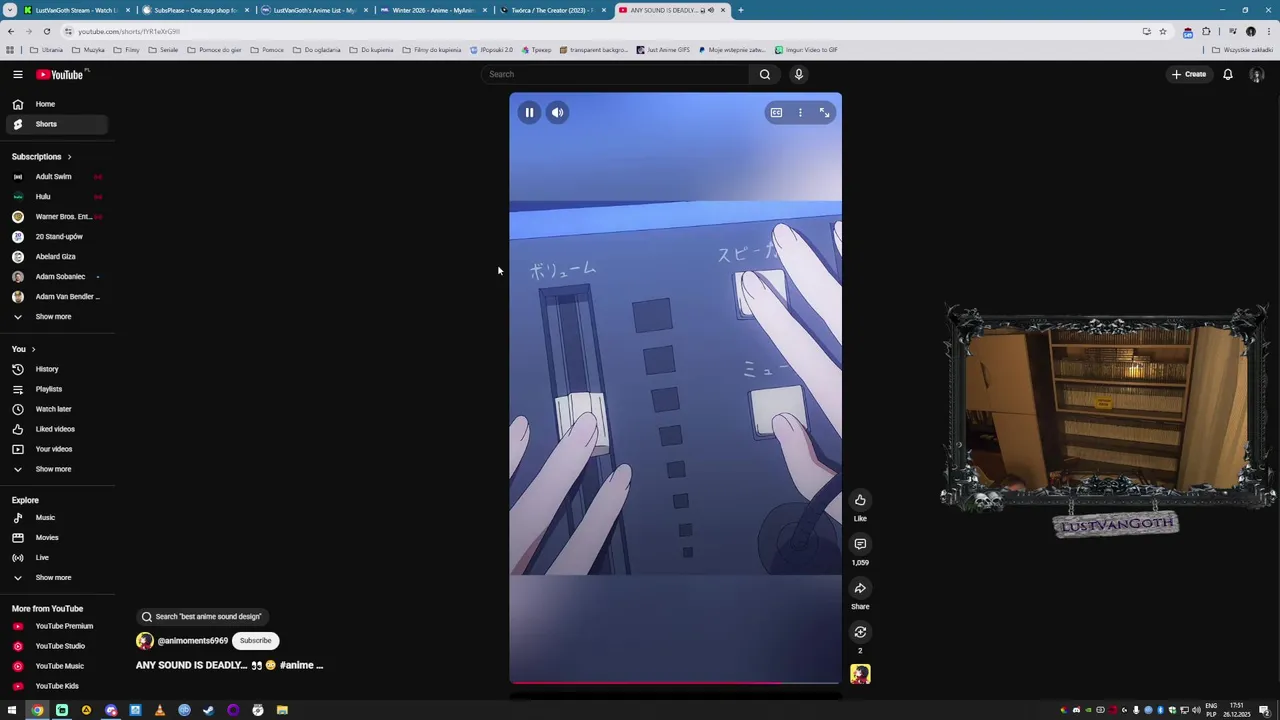Switch to Winter 2026 Anime tab
This screenshot has width=1280, height=720.
[x=433, y=10]
